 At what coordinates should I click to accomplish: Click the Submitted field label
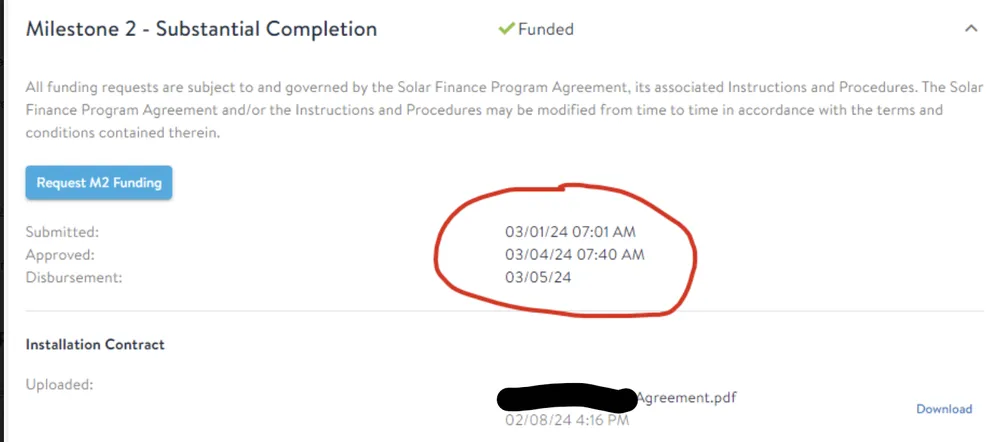point(62,232)
